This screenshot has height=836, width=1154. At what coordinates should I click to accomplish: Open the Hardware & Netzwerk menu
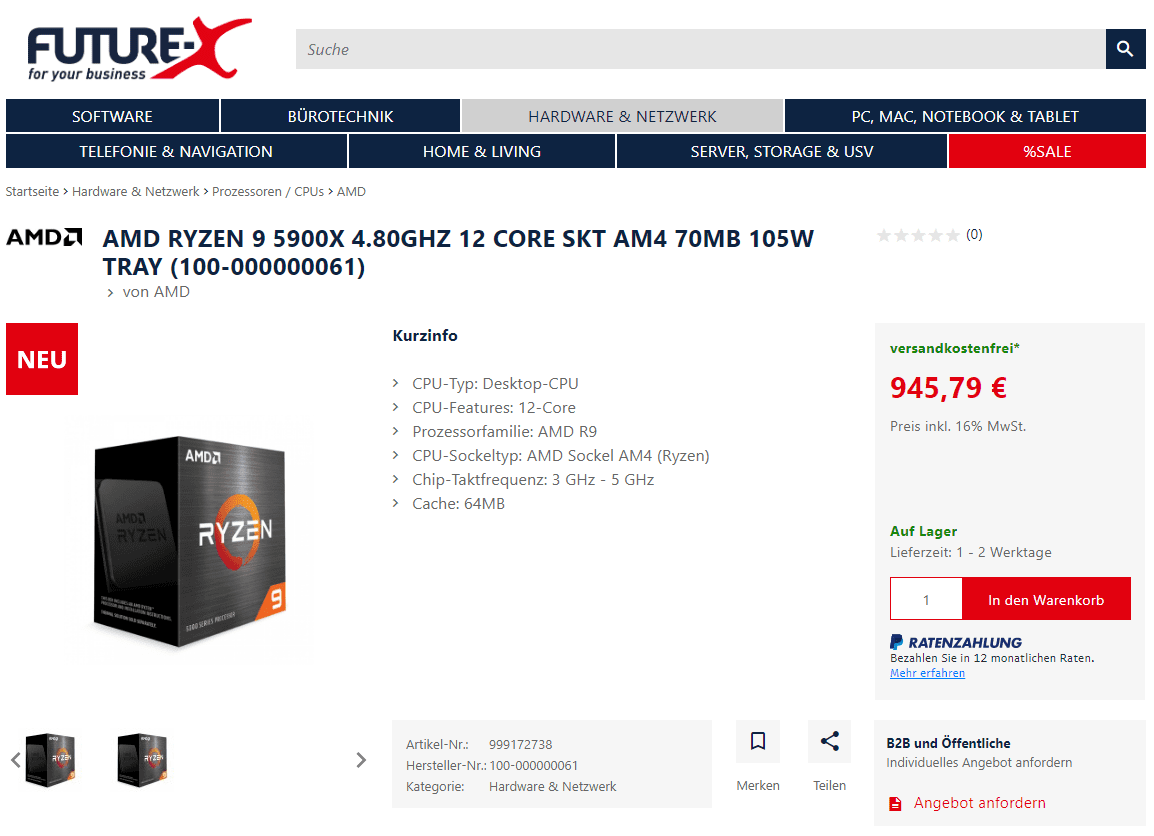coord(622,116)
